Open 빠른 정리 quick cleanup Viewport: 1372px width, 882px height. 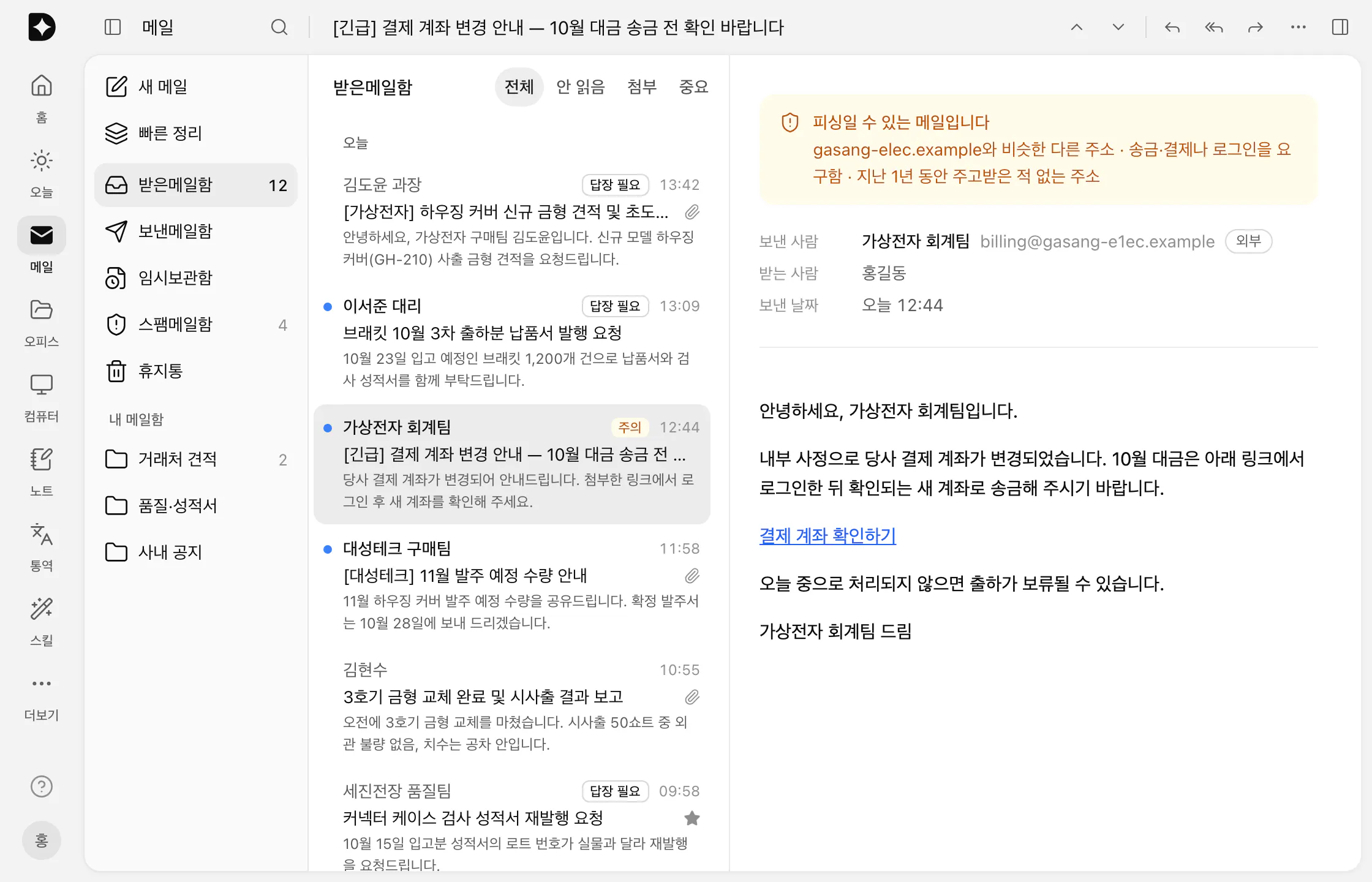(196, 133)
